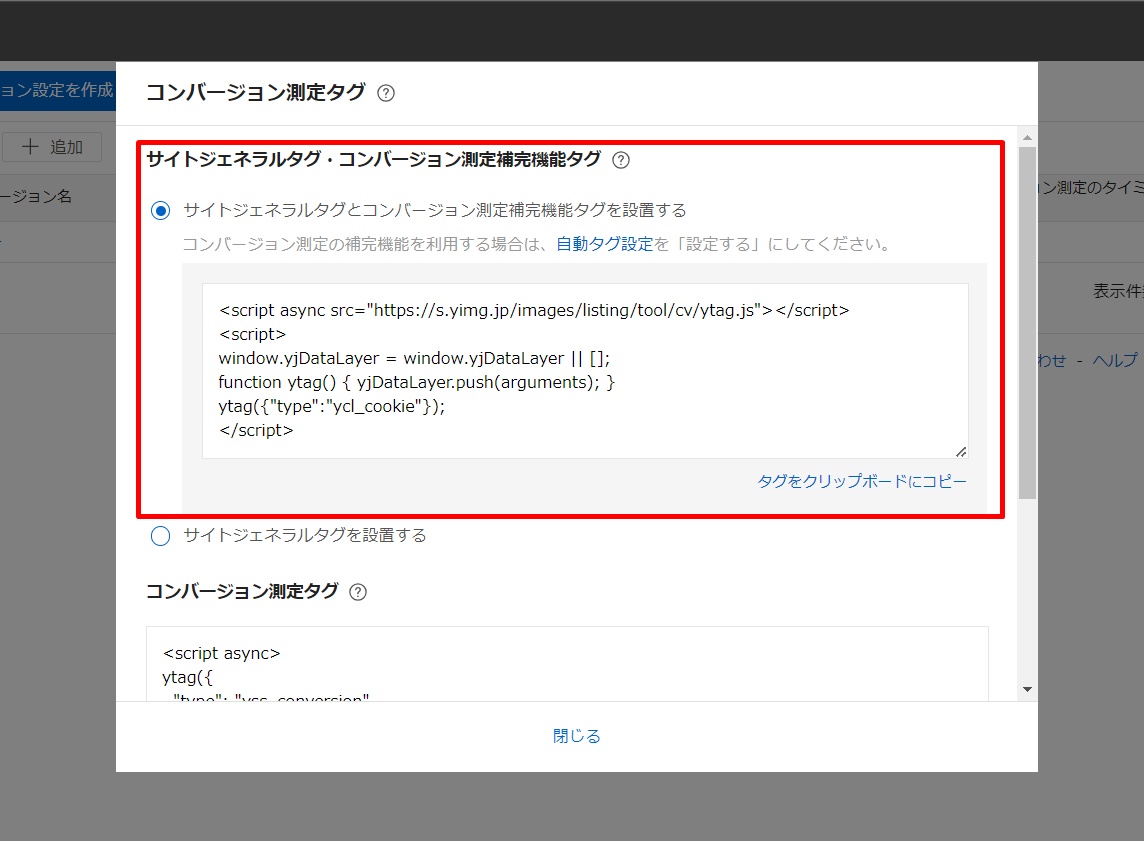Open the お問い合わせ link behind the dialog
Viewport: 1144px width, 841px height.
click(1048, 362)
